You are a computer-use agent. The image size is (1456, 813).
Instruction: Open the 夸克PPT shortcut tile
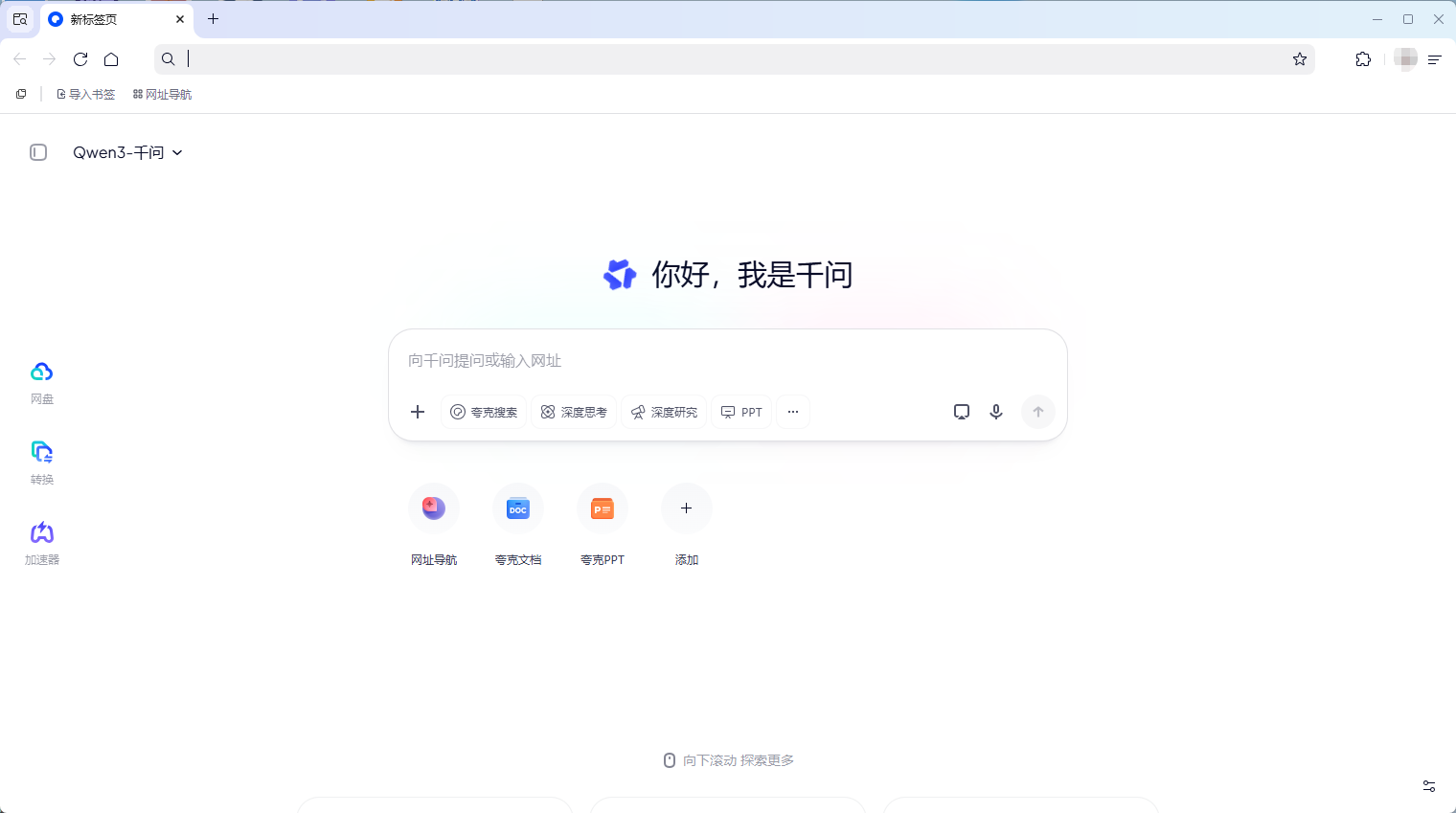coord(603,525)
